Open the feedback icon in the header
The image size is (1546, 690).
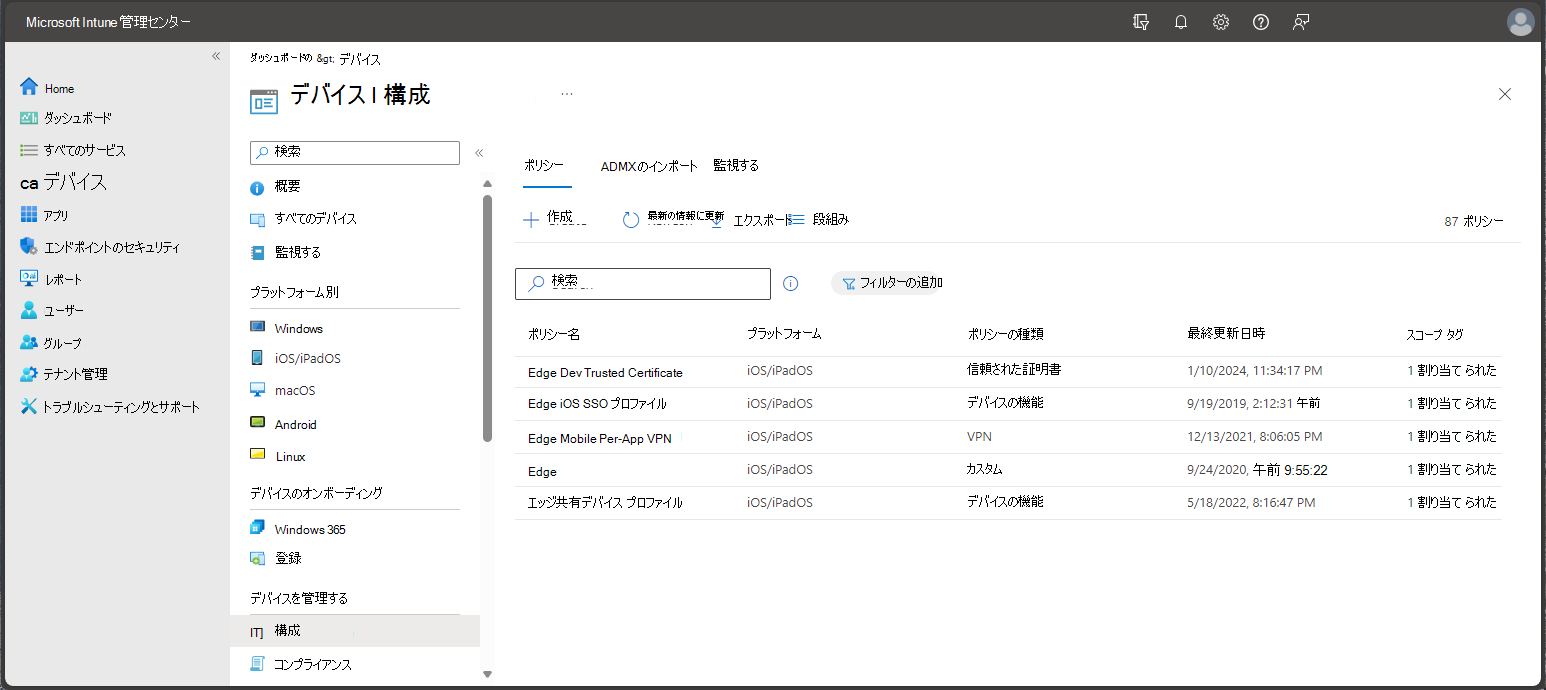[x=1301, y=22]
